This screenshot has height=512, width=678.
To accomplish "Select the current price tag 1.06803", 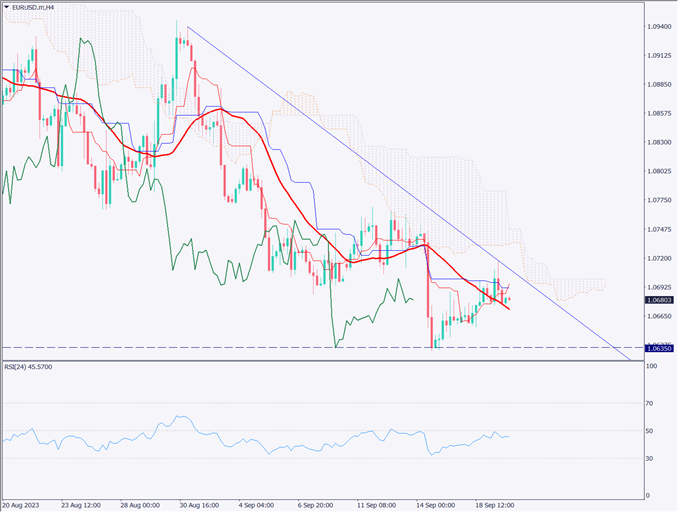I will tap(659, 300).
